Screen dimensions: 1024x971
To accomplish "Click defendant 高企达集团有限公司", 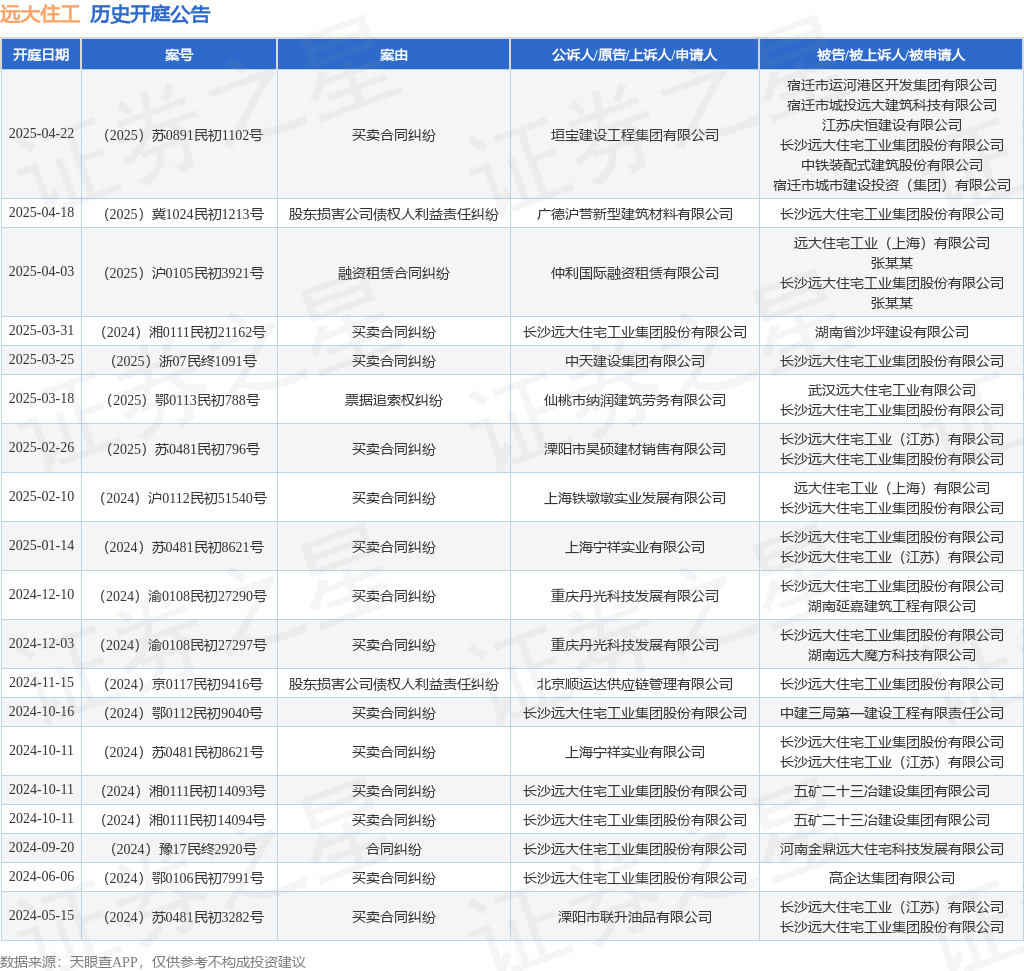I will 891,878.
